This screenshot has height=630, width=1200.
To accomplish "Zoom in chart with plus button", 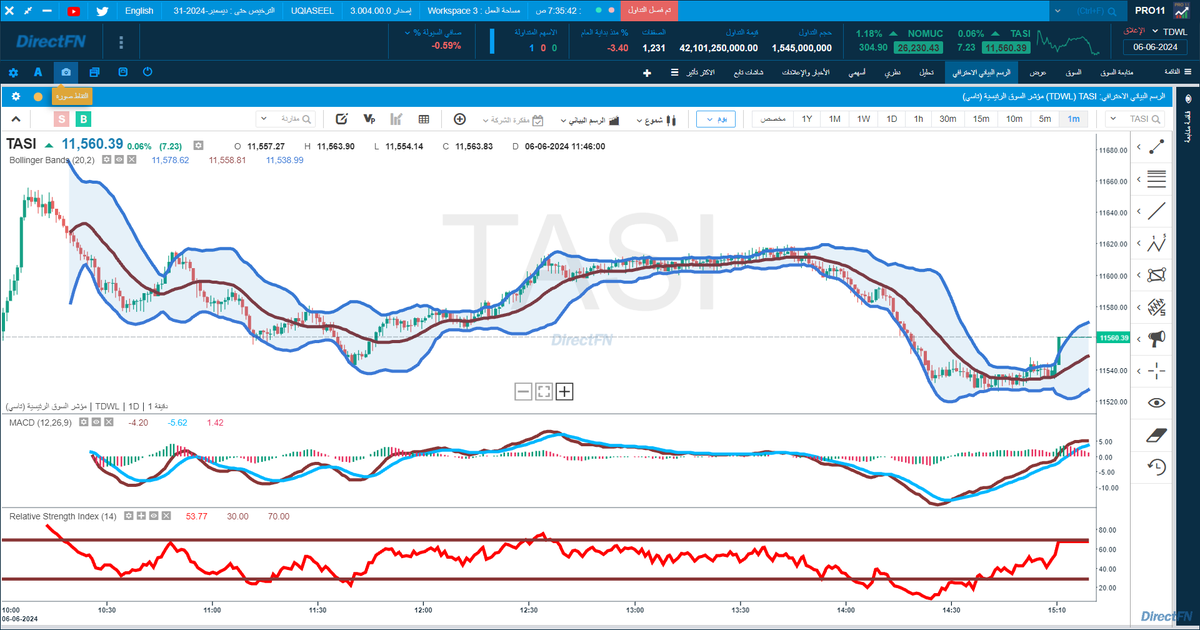I will pyautogui.click(x=565, y=391).
